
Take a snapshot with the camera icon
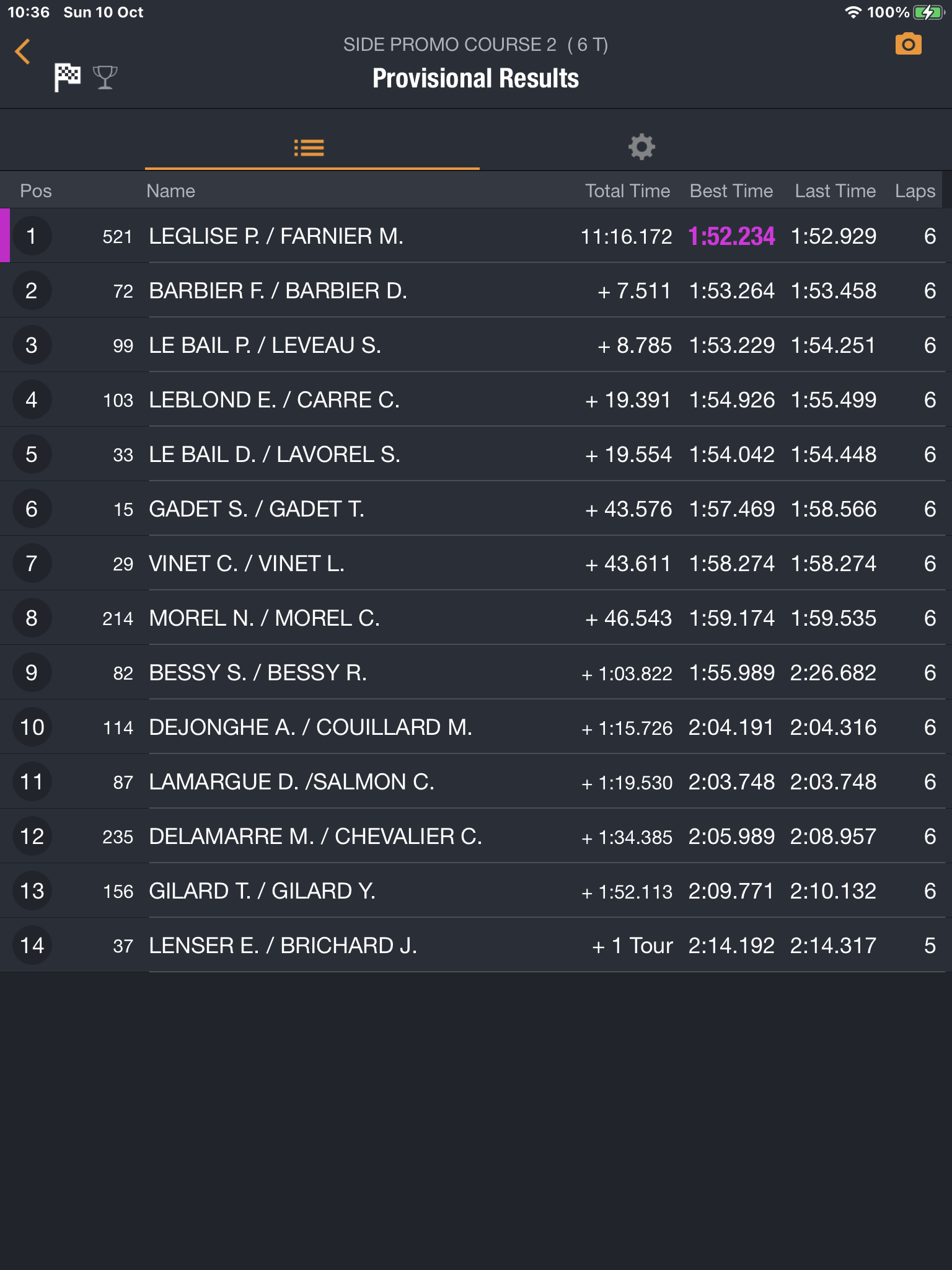[908, 45]
